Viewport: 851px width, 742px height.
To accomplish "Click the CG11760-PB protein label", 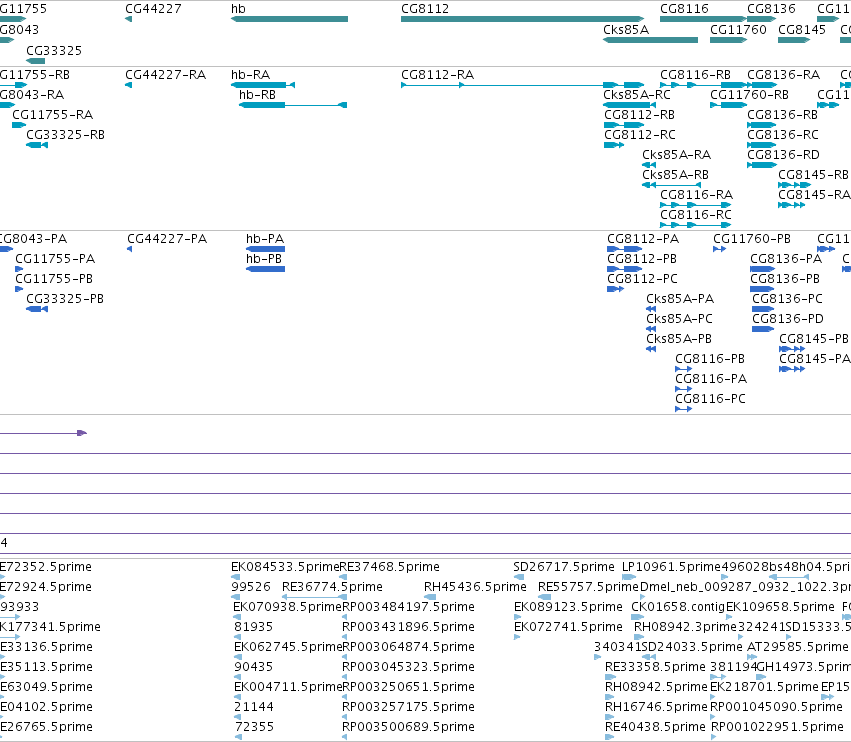I will click(752, 239).
